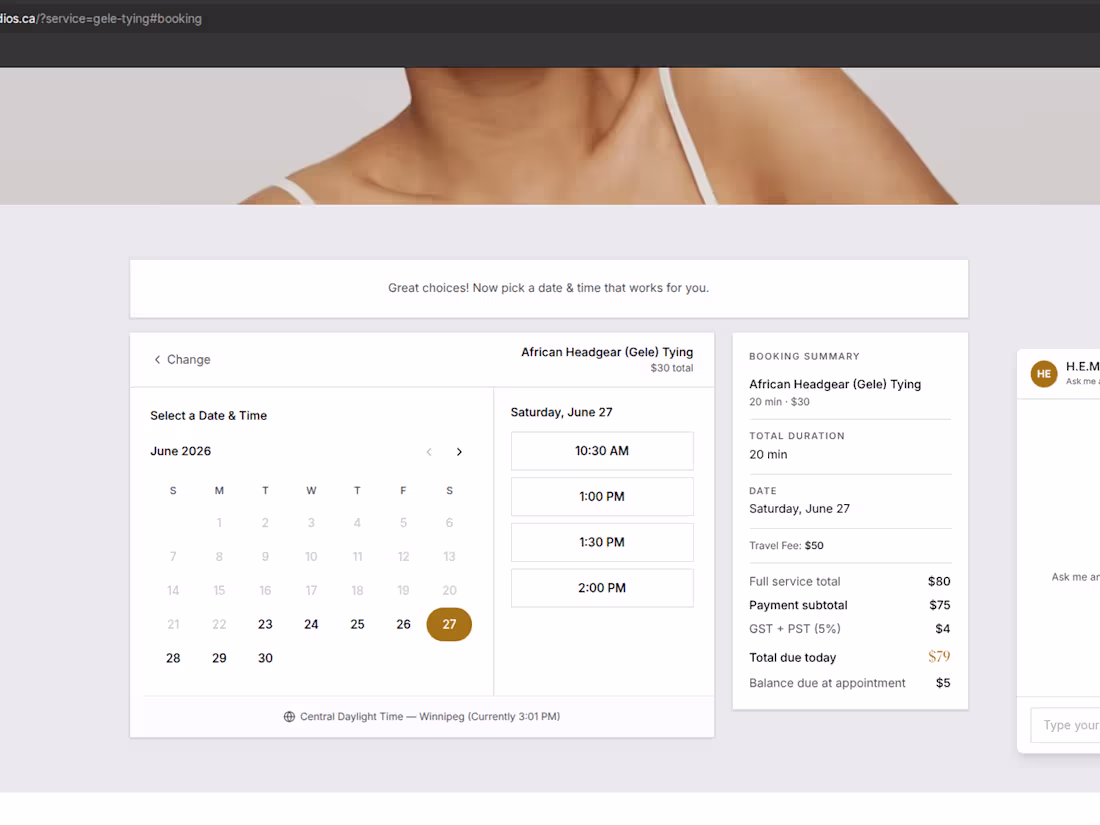Click the 'Travel Fee: $50' line
1100x825 pixels.
click(786, 545)
